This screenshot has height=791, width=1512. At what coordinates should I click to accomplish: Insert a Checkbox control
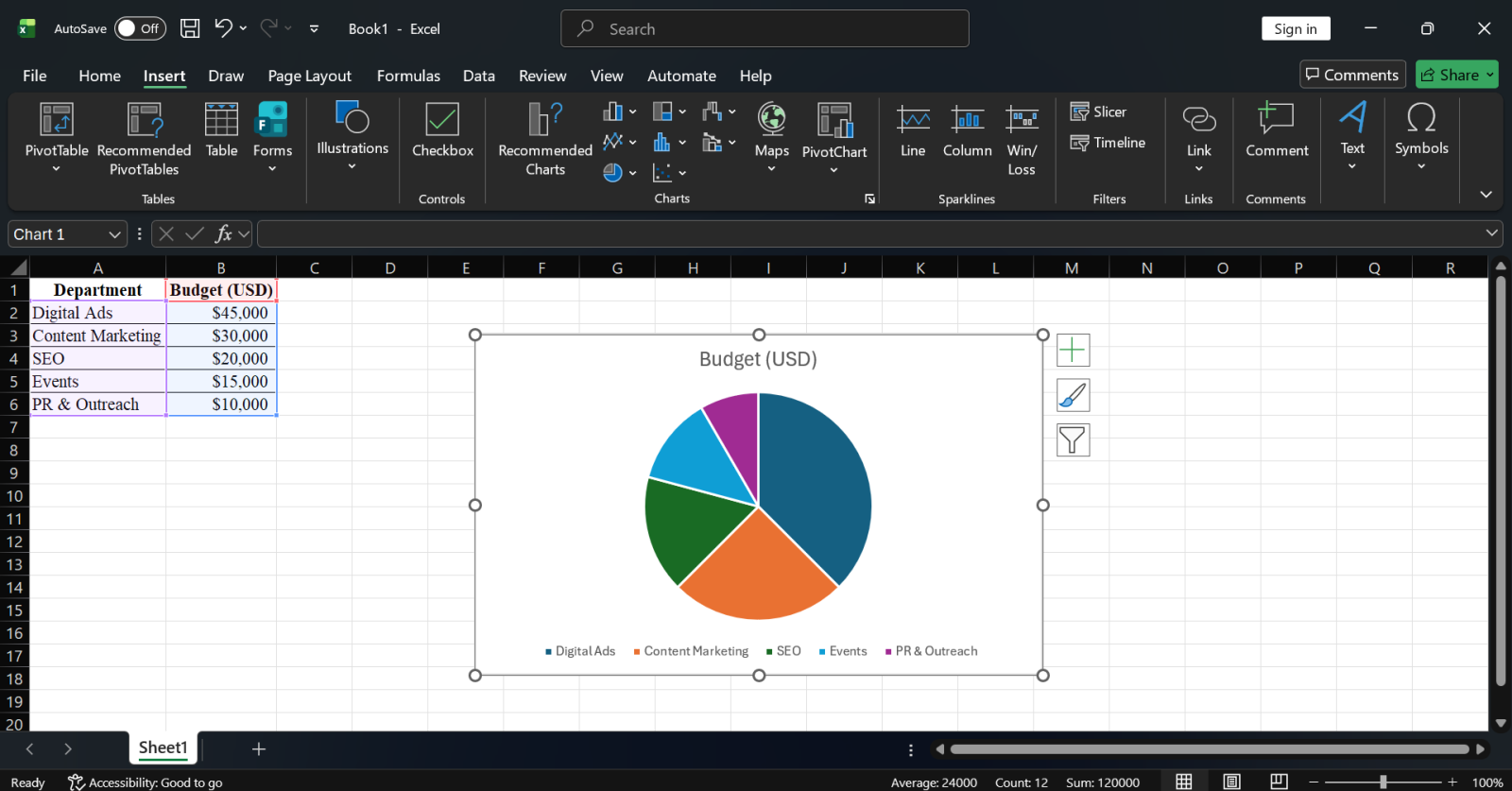point(442,130)
